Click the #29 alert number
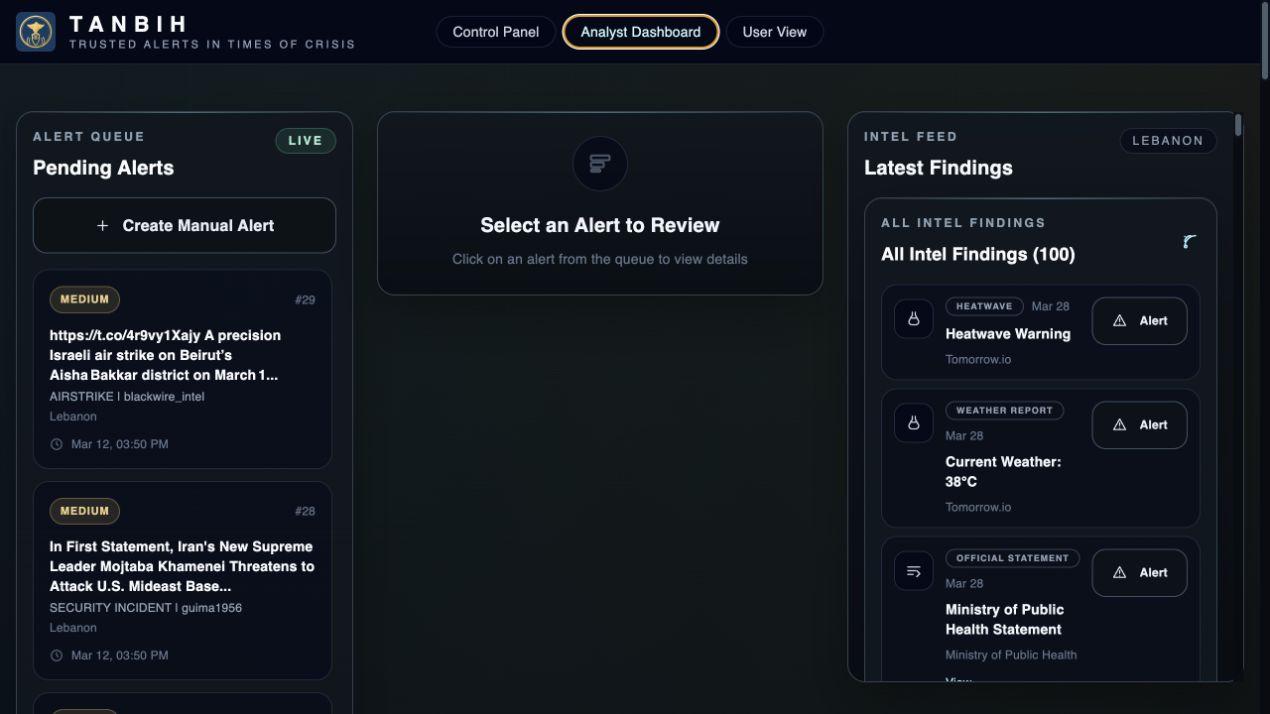The width and height of the screenshot is (1270, 714). (305, 300)
